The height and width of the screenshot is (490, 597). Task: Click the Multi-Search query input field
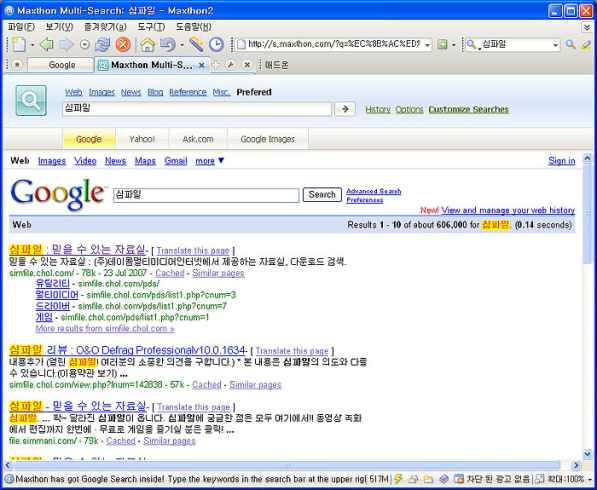tap(197, 109)
